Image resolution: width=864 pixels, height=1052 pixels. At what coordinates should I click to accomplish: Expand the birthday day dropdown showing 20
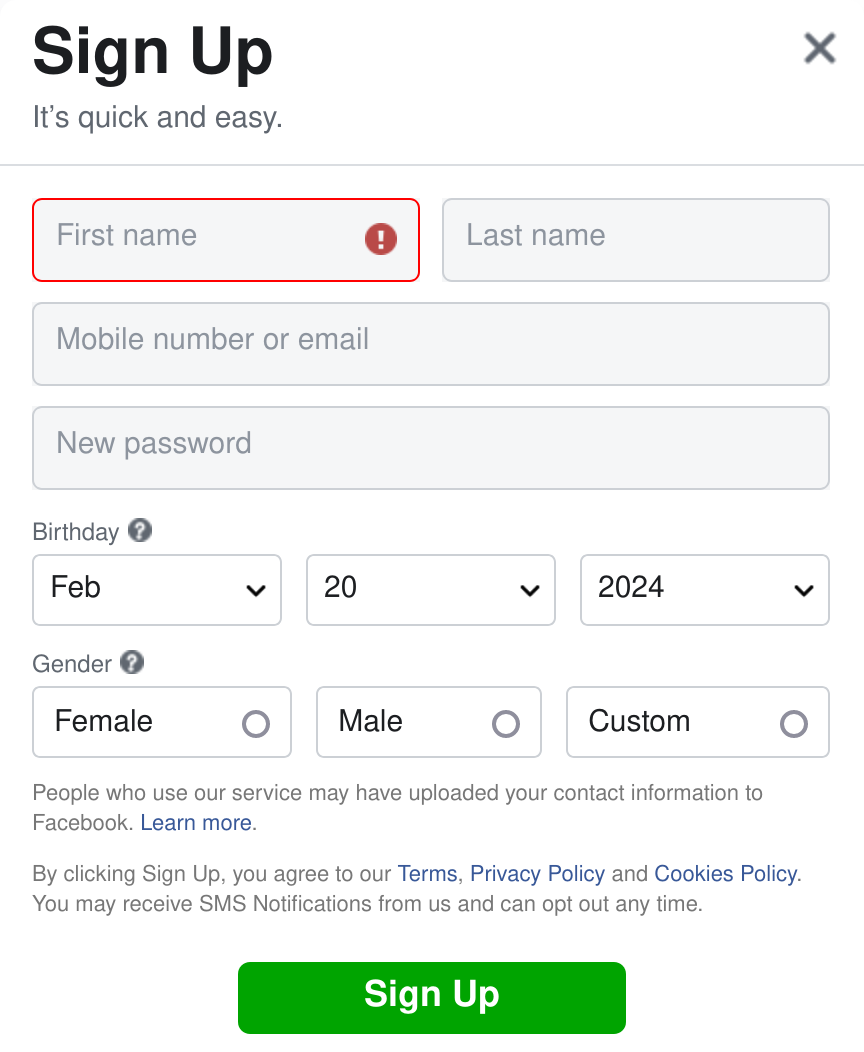click(x=430, y=589)
